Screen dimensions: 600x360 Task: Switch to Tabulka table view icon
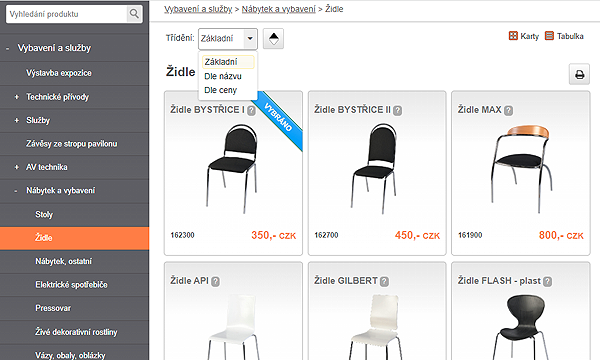pos(549,36)
